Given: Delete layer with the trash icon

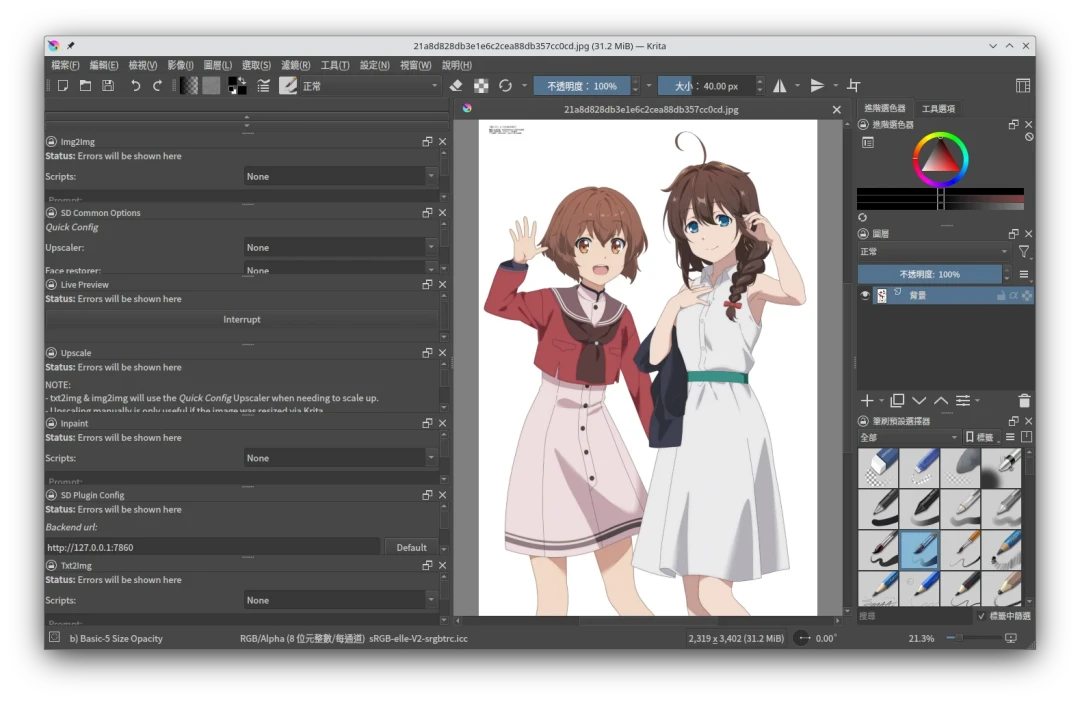Looking at the screenshot, I should 1024,401.
